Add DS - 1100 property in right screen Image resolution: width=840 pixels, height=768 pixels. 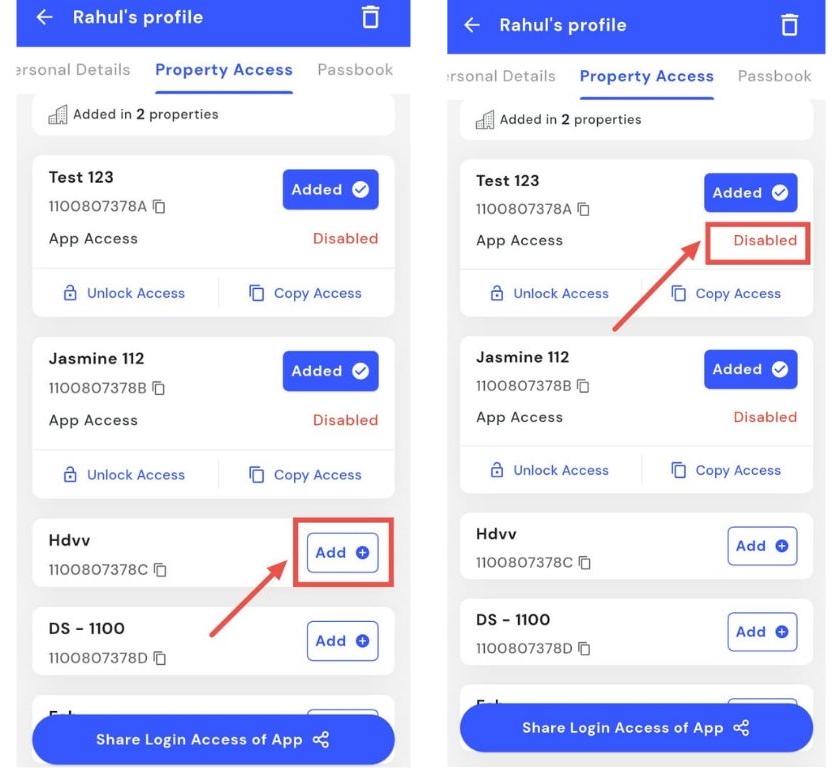point(762,632)
